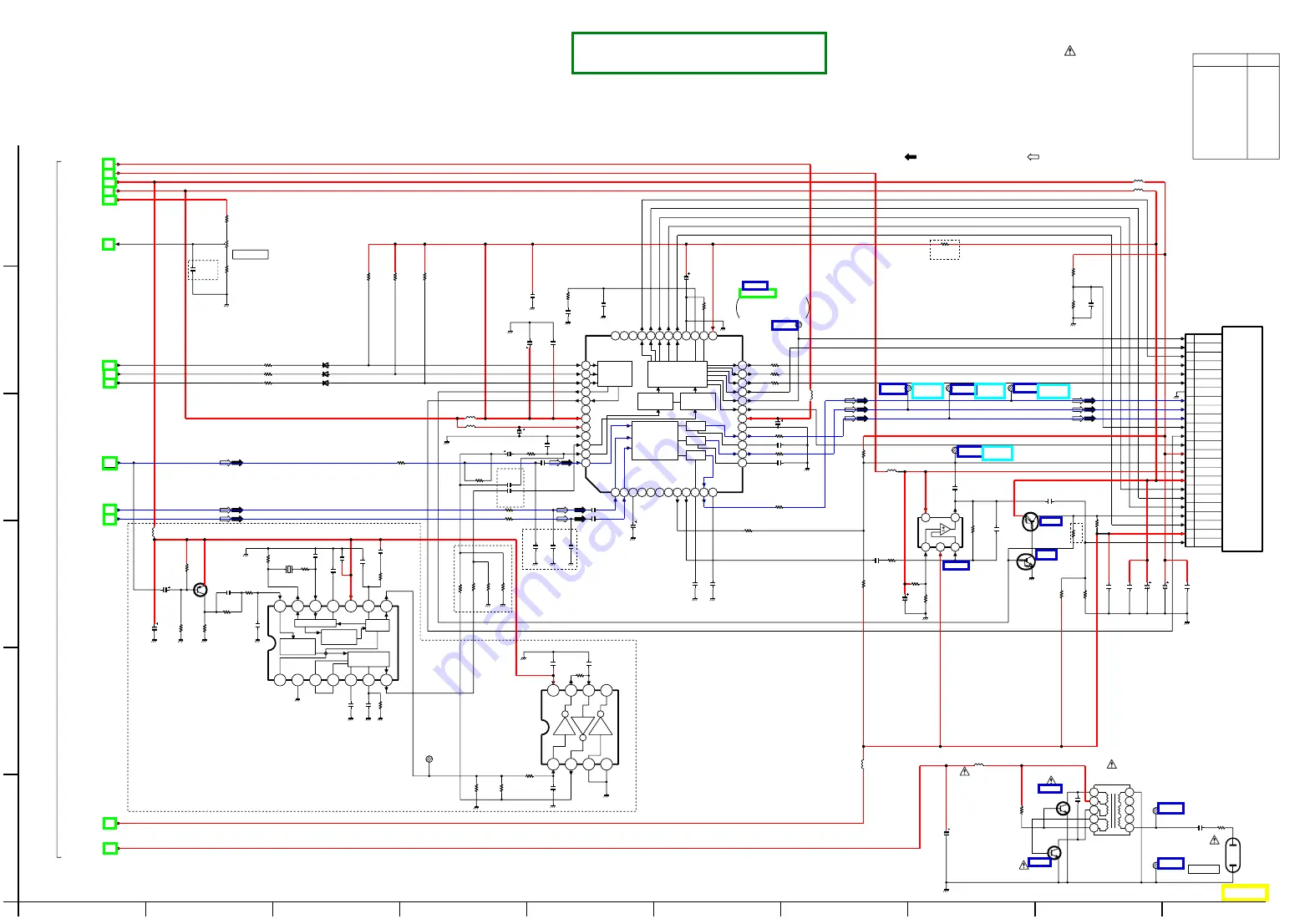Click the hollow outline arrow legend symbol
The height and width of the screenshot is (924, 1315).
[1033, 157]
